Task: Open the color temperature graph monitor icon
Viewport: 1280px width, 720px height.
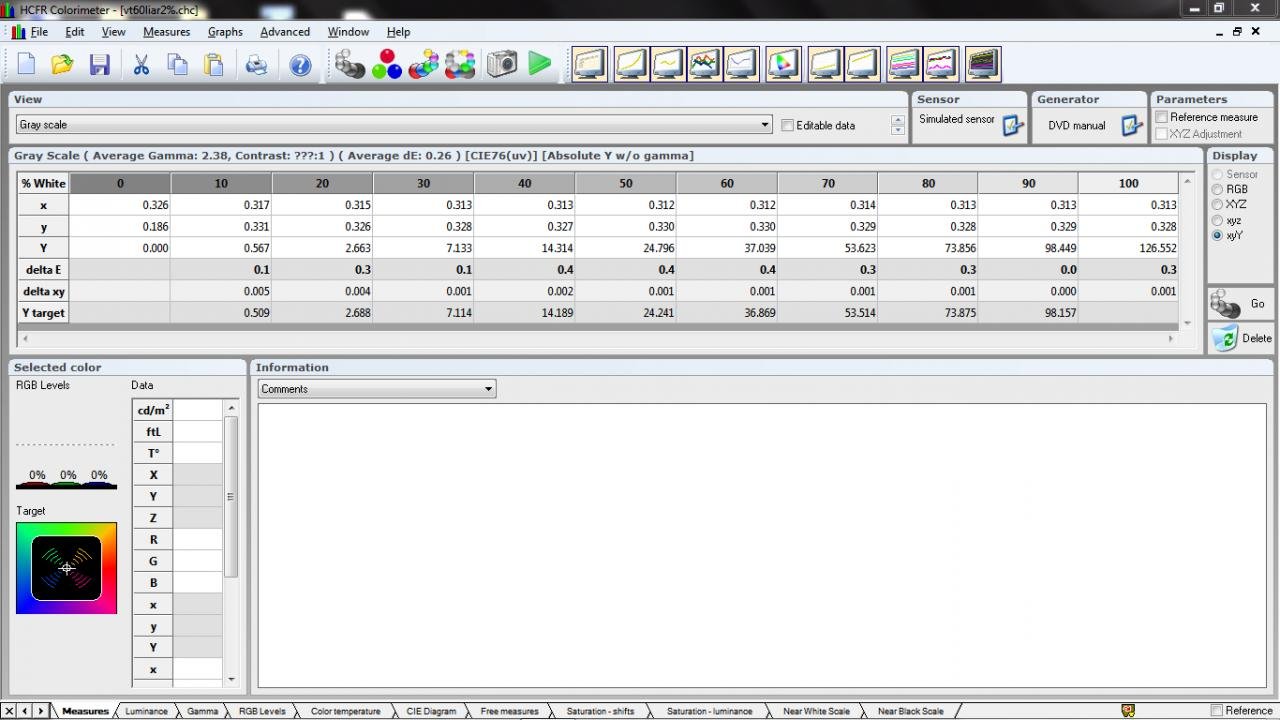Action: (741, 65)
